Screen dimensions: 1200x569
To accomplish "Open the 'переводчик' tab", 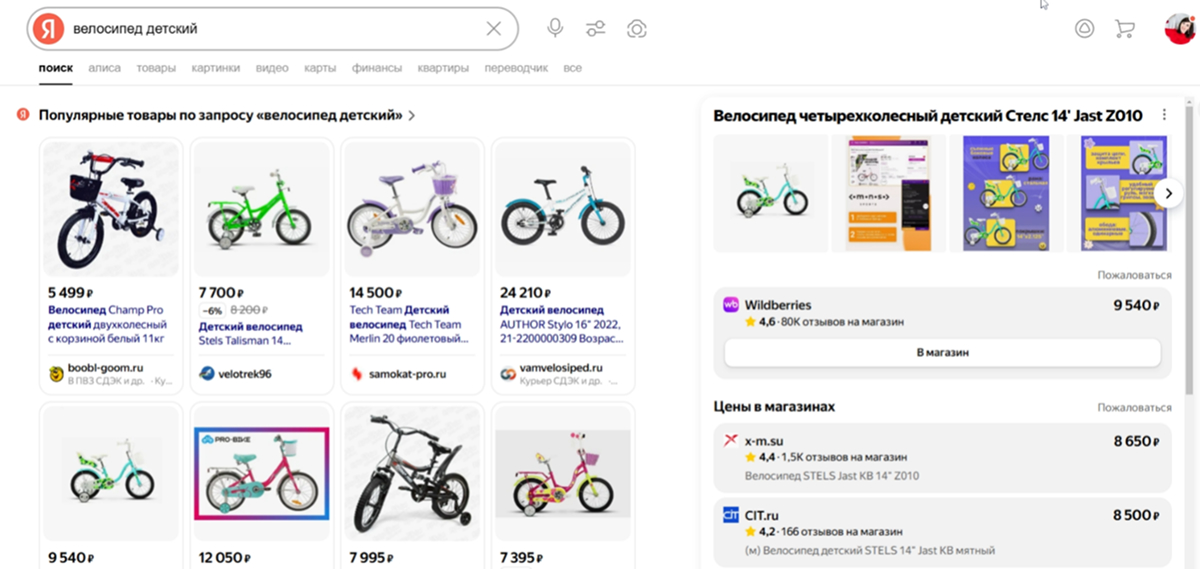I will pyautogui.click(x=516, y=68).
